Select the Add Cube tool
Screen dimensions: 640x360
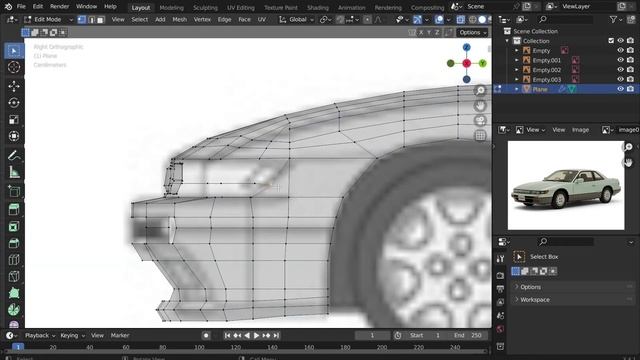[x=14, y=191]
